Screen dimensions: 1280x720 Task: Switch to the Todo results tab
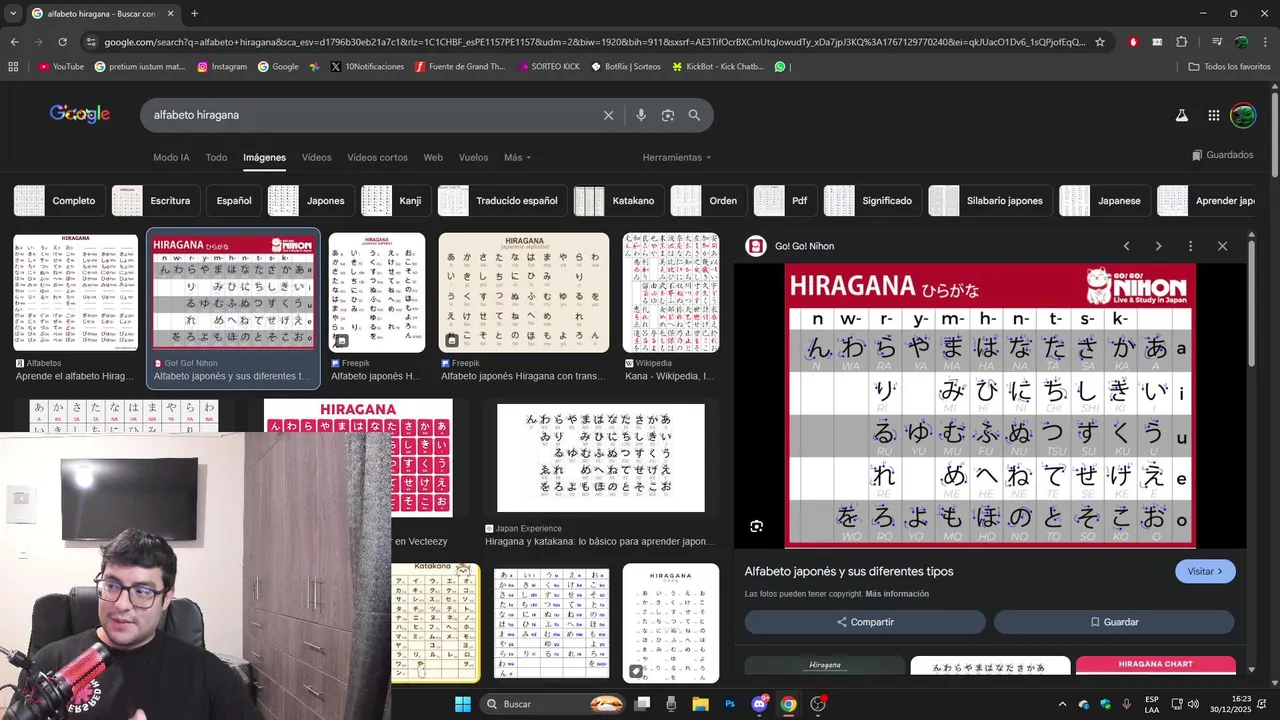coord(216,157)
